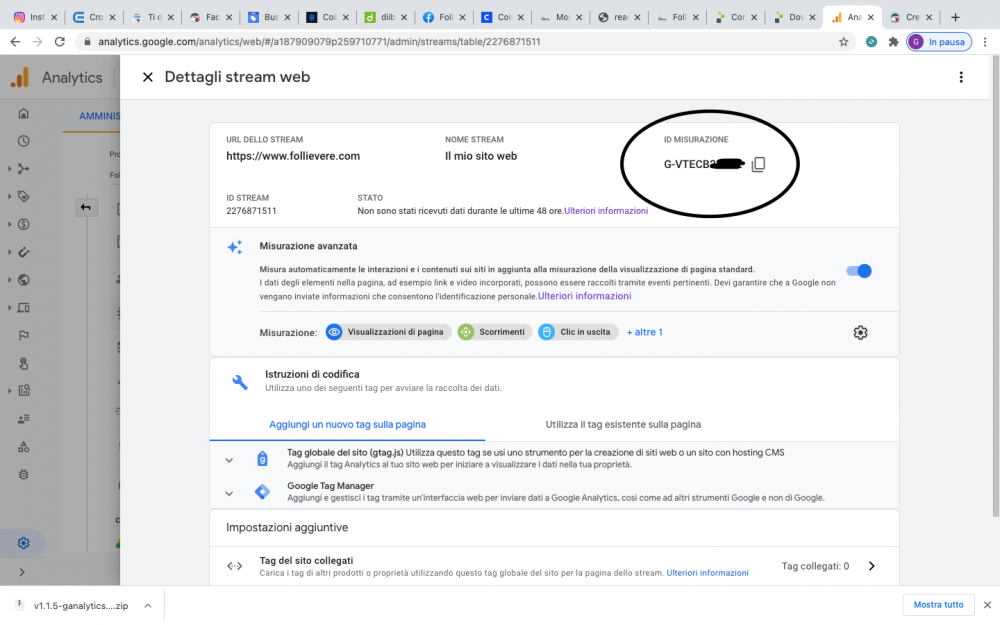The image size is (1000, 625).
Task: Click the stream ID 2276871511
Action: click(251, 211)
